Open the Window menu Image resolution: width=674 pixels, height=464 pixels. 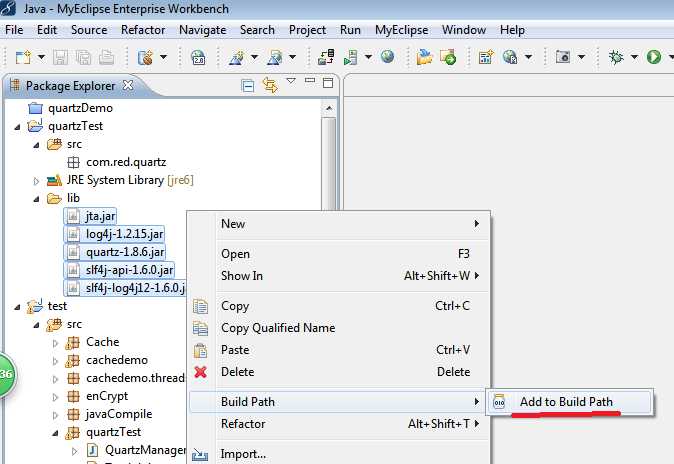(464, 30)
